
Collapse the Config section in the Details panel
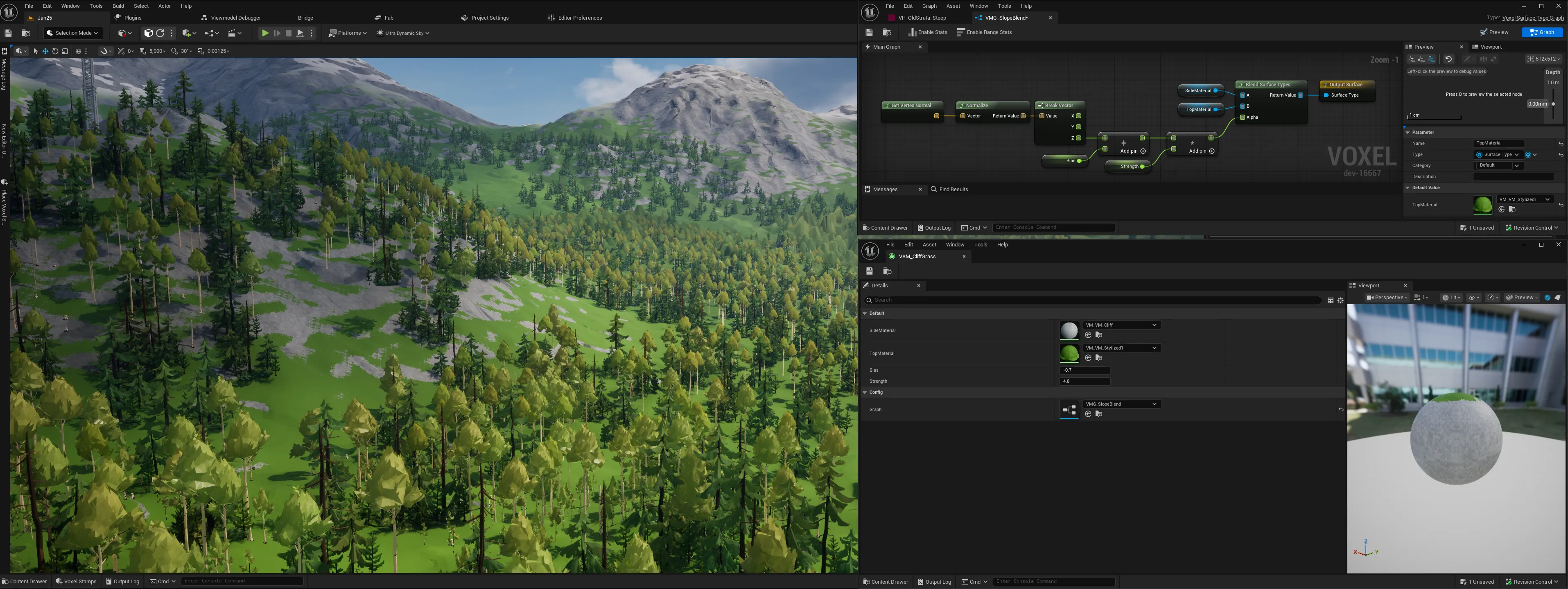(865, 393)
